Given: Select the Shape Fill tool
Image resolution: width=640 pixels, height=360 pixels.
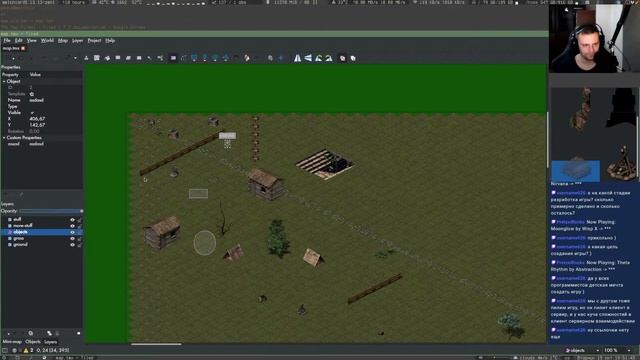Looking at the screenshot, I should [x=118, y=58].
